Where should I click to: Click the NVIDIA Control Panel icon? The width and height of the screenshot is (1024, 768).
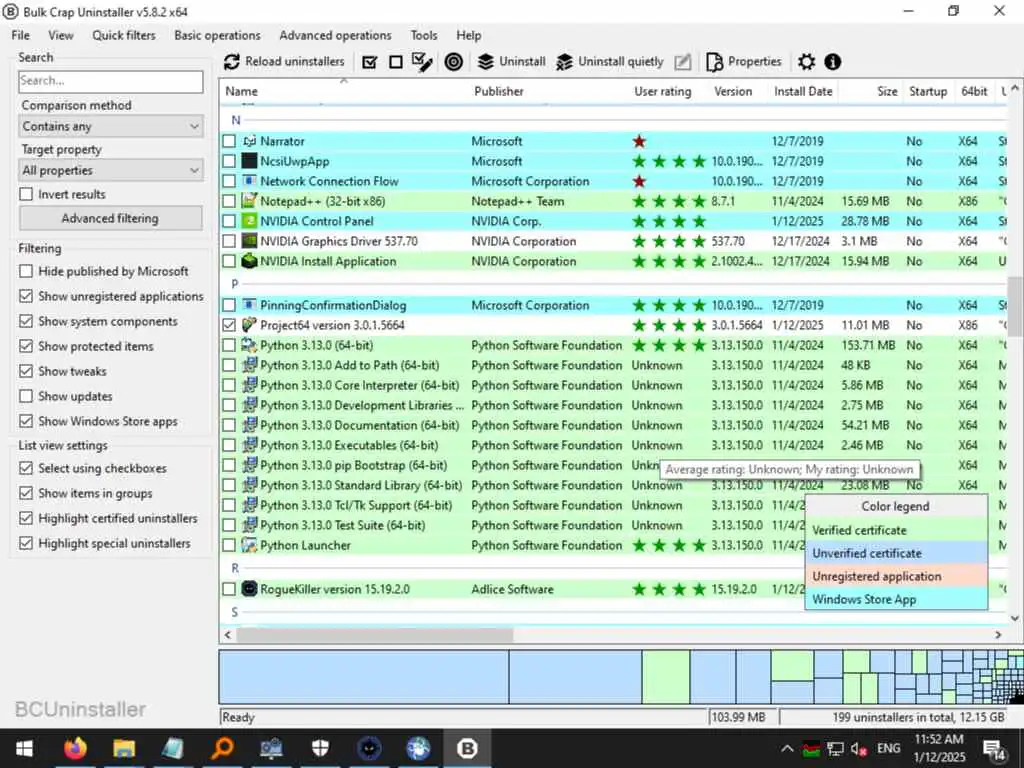pos(249,221)
